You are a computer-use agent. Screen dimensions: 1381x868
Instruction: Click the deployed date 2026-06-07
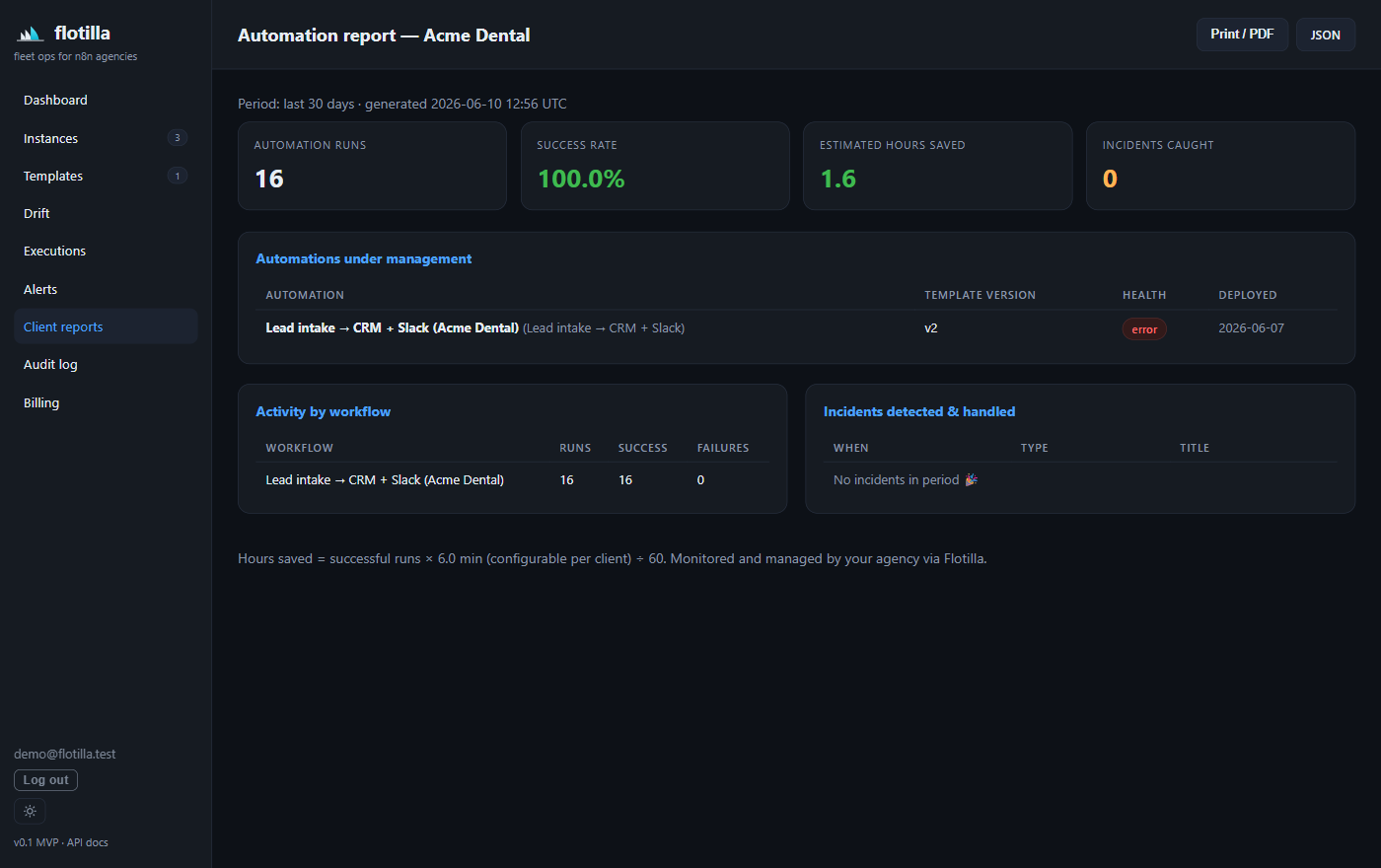tap(1251, 327)
